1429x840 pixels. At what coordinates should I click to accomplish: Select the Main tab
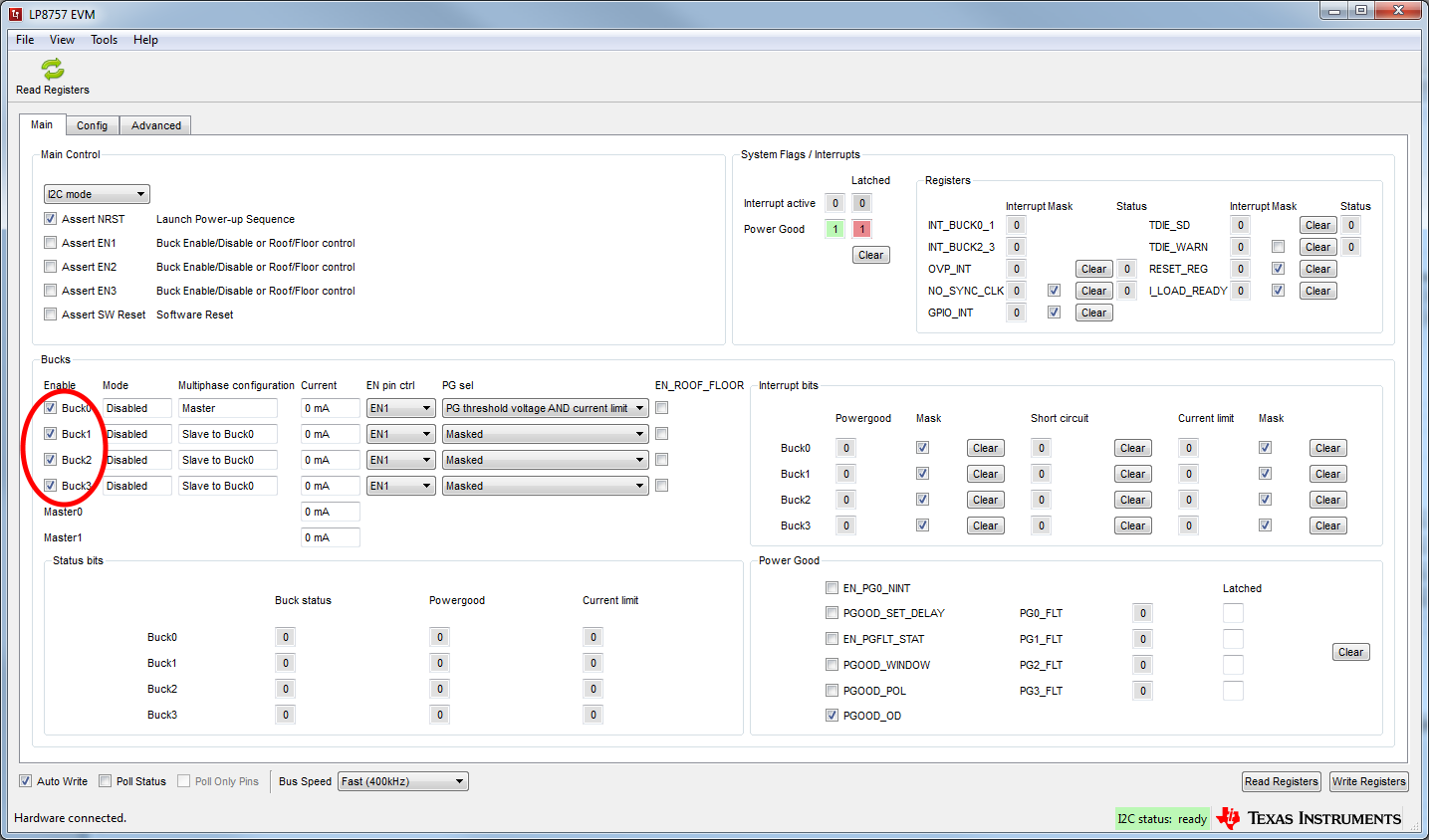(x=42, y=124)
